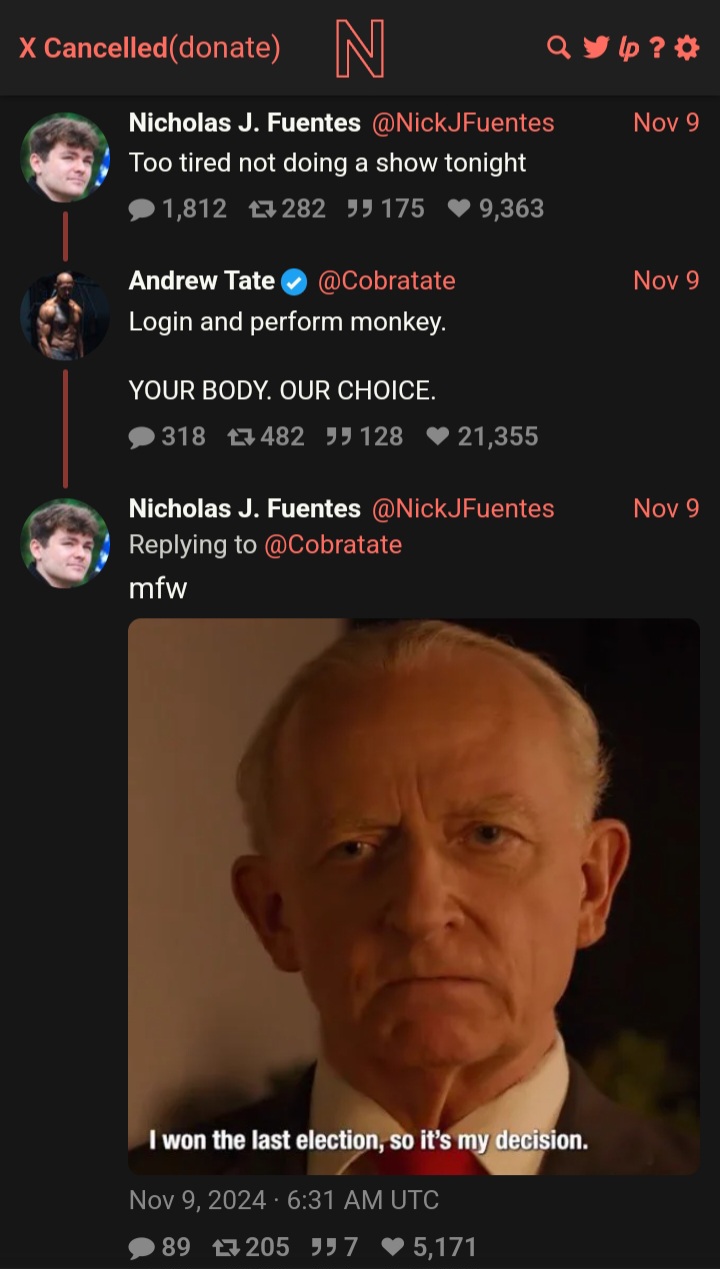
Task: Open the About question mark icon
Action: click(657, 47)
